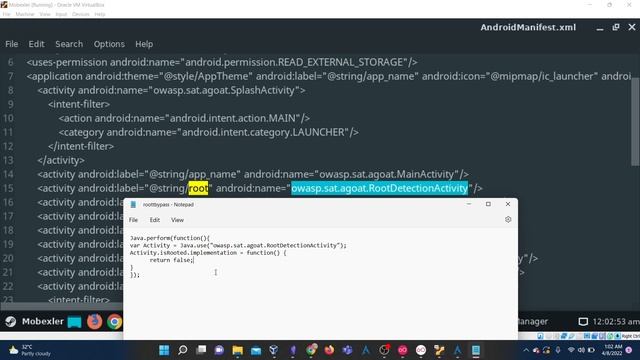Launch Chrome from the Mobexler panel

pyautogui.click(x=115, y=322)
